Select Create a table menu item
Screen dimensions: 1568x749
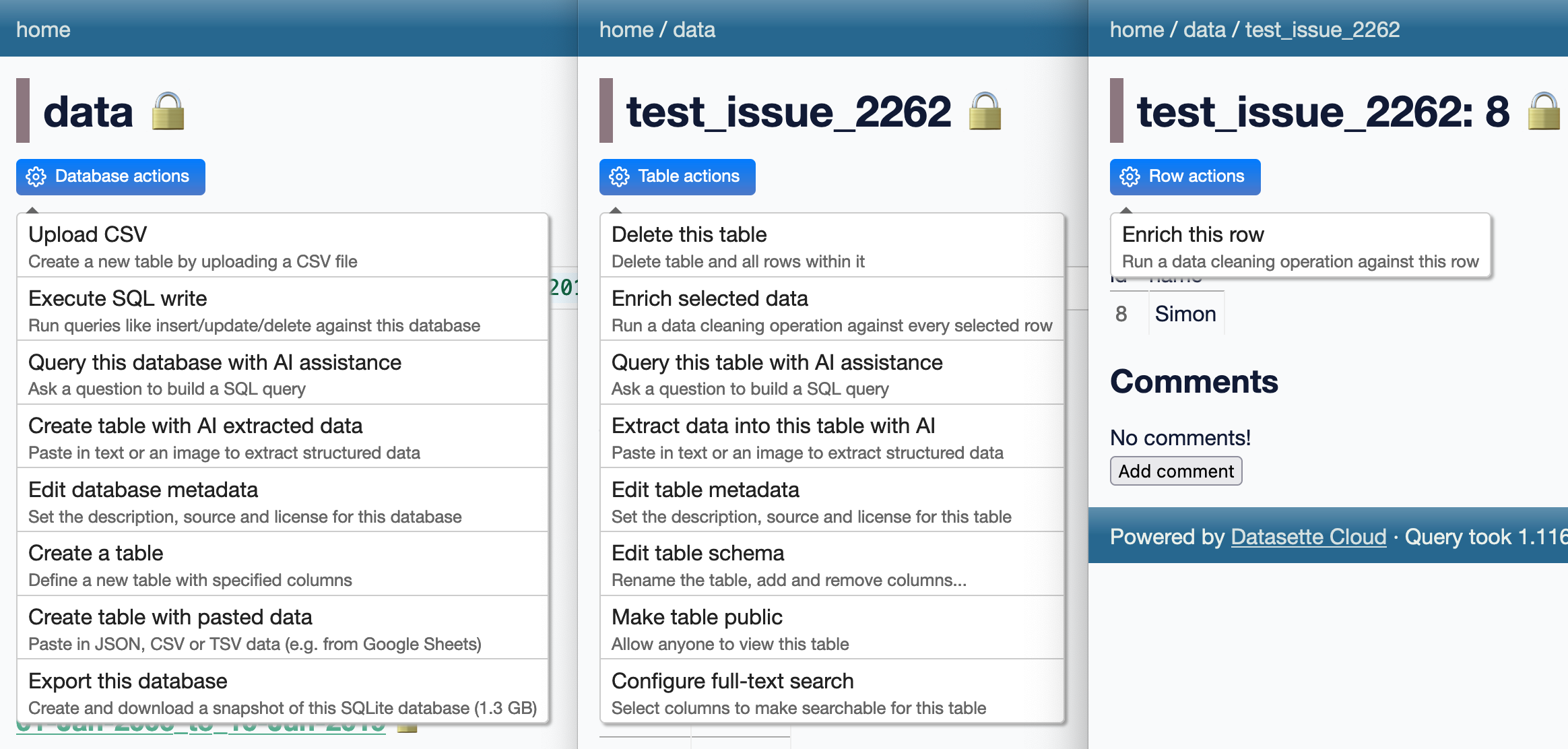coord(283,564)
